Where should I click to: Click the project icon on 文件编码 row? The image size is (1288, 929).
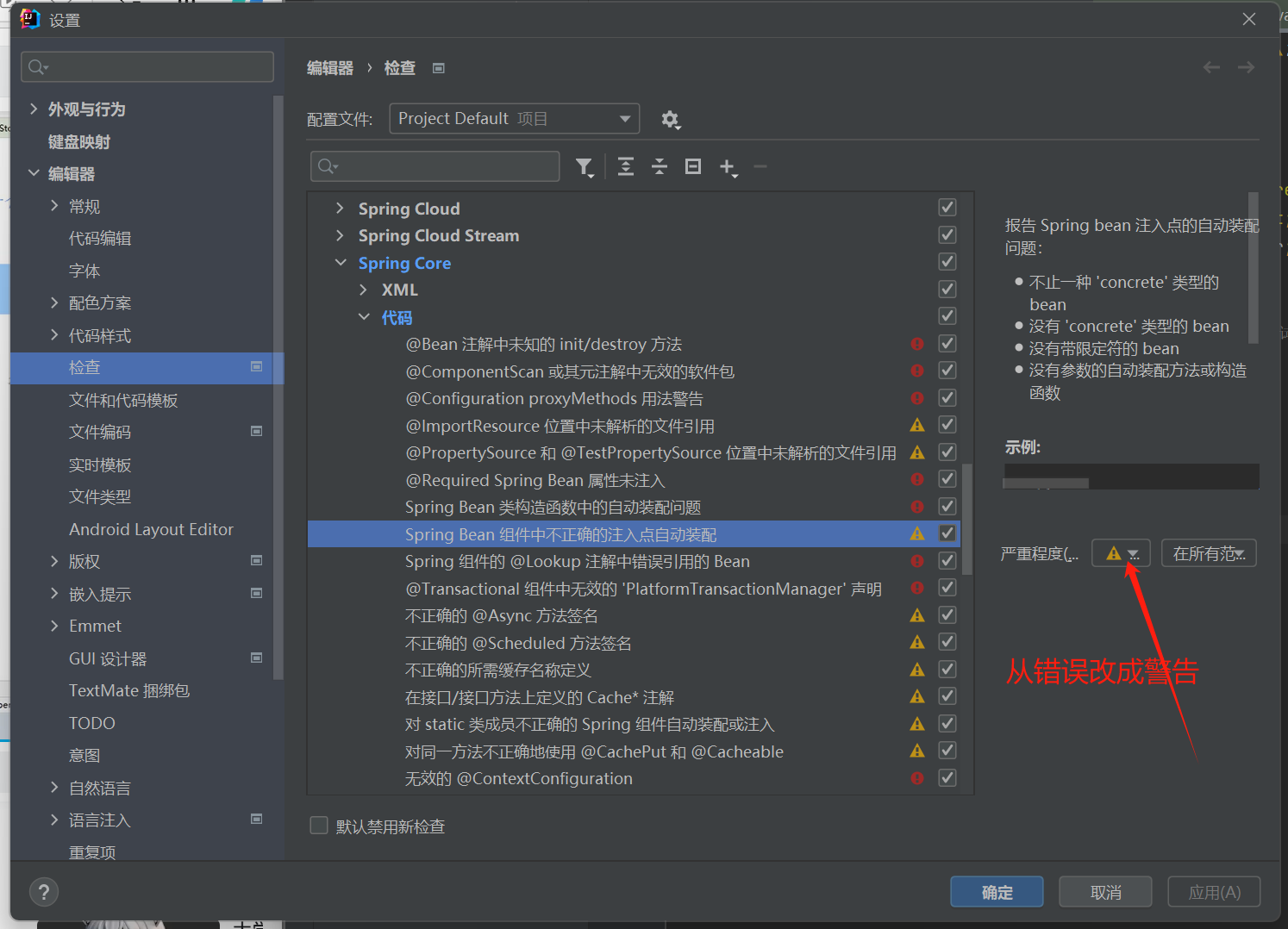point(256,431)
